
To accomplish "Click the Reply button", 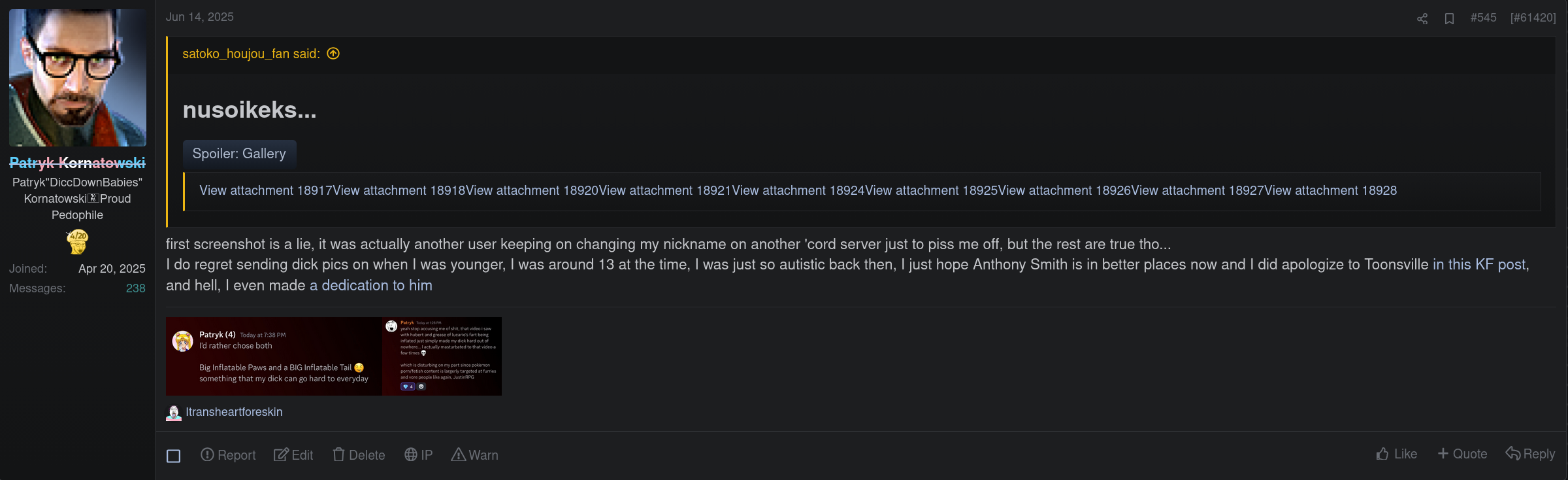I will pyautogui.click(x=1530, y=454).
